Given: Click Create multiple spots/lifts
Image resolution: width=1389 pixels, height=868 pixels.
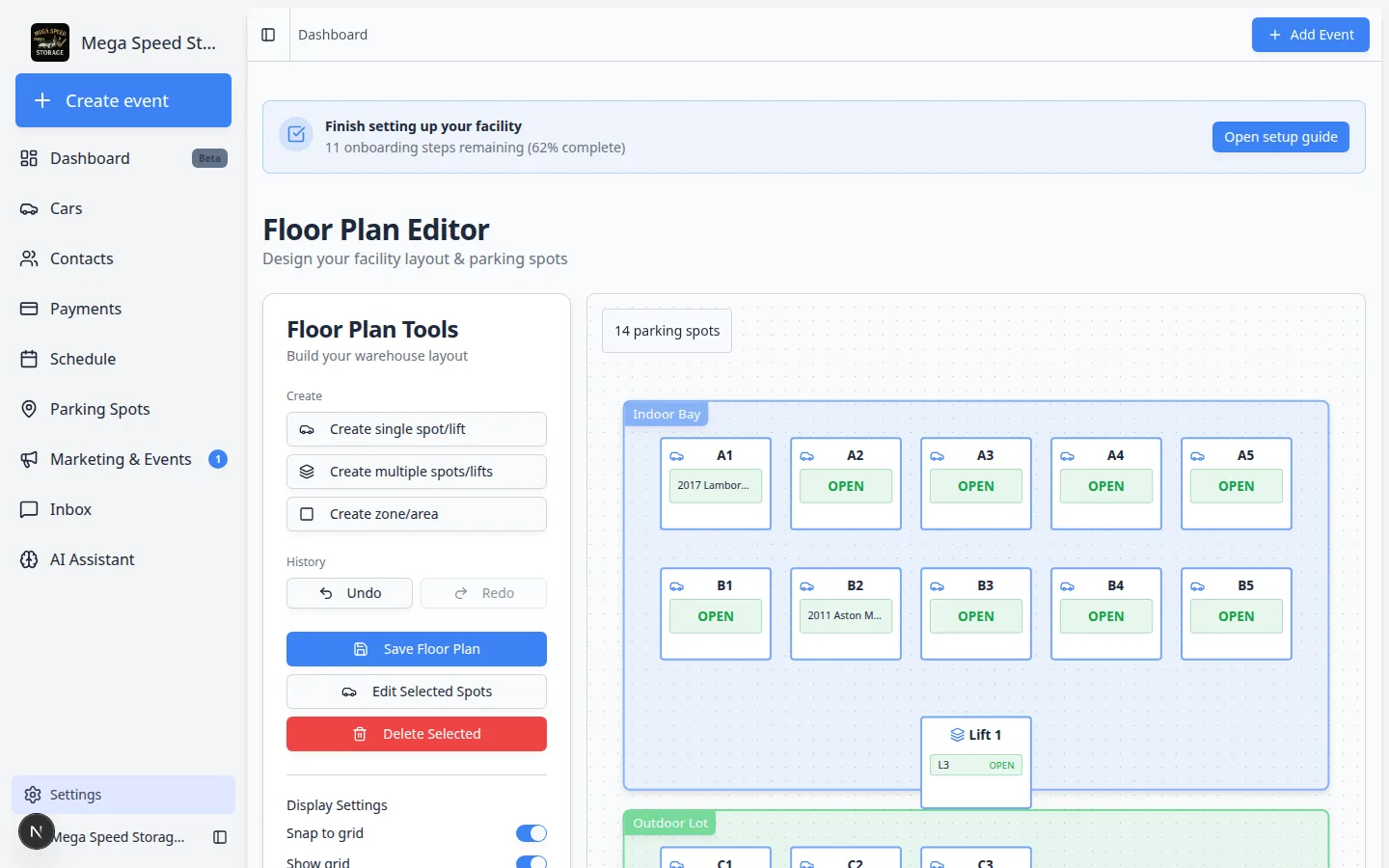Looking at the screenshot, I should [417, 472].
